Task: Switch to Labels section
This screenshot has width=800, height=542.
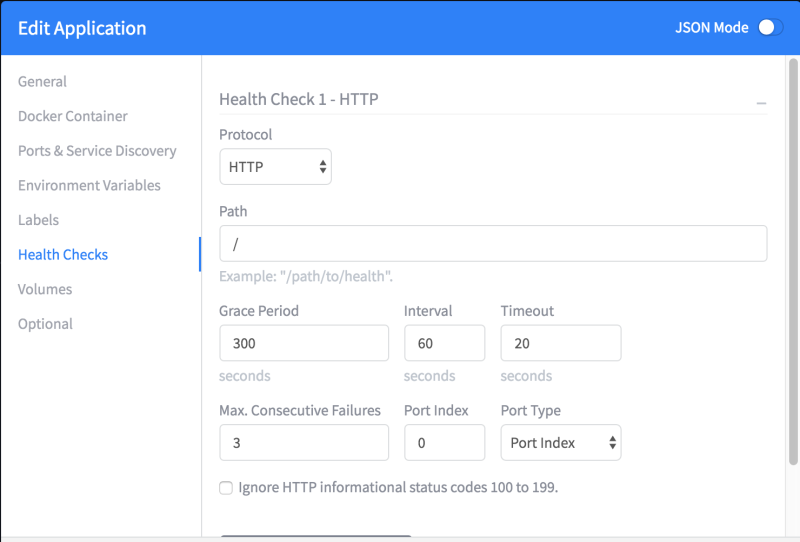Action: click(39, 220)
